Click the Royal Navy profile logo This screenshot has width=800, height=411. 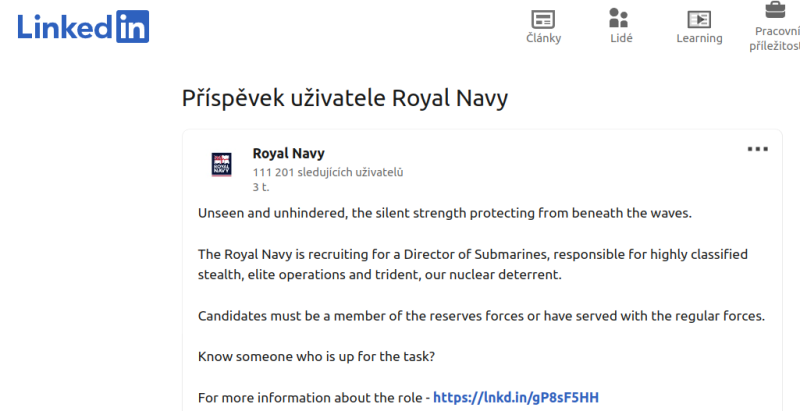pos(222,165)
